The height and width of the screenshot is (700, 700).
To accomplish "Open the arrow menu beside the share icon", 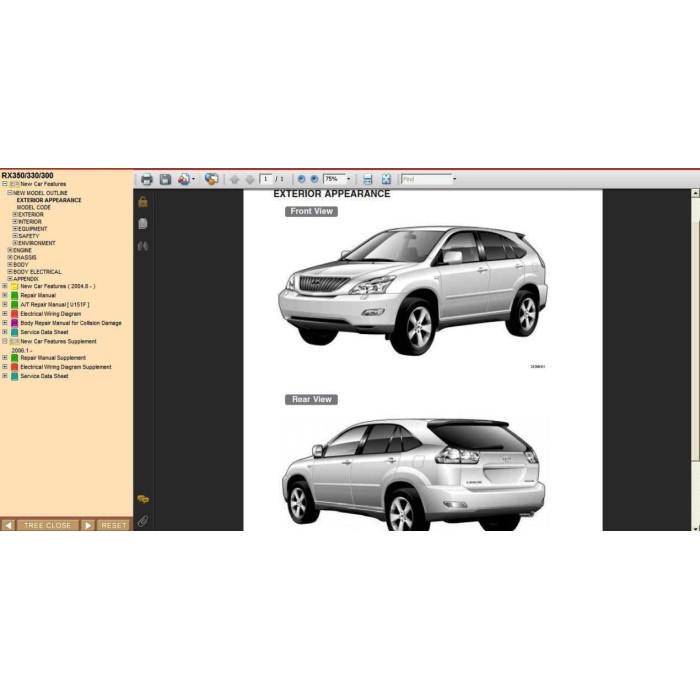I will 193,179.
